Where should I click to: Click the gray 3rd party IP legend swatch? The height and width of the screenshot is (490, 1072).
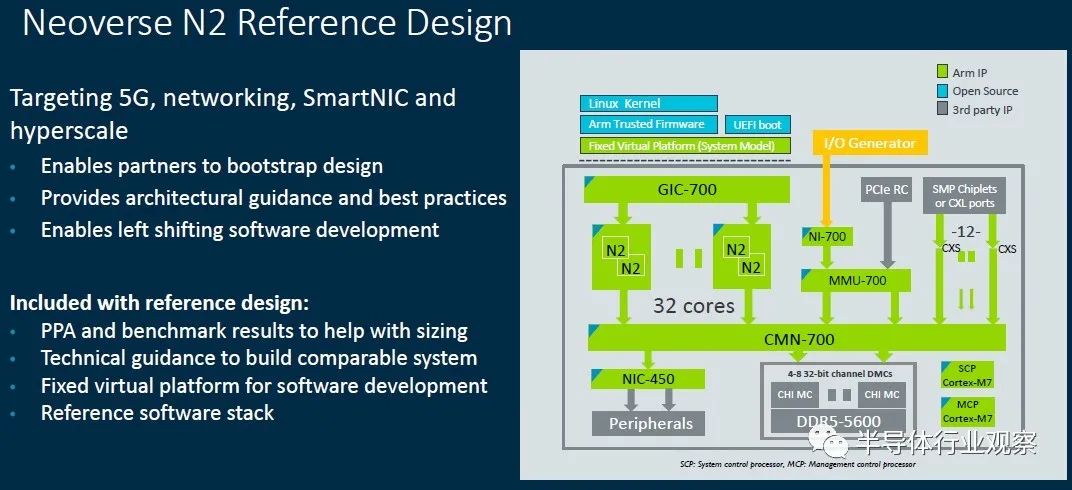[942, 110]
